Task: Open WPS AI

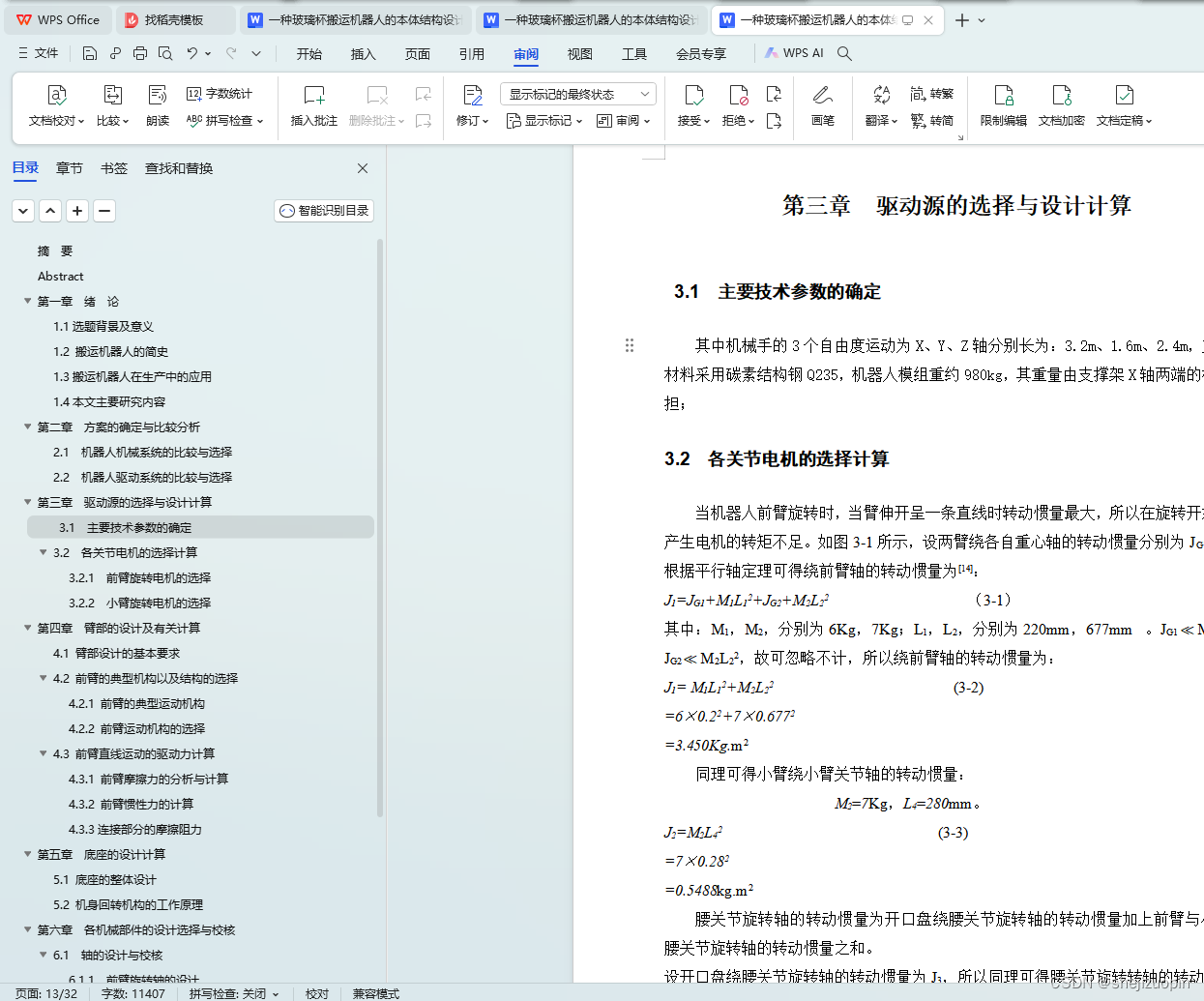Action: [794, 53]
